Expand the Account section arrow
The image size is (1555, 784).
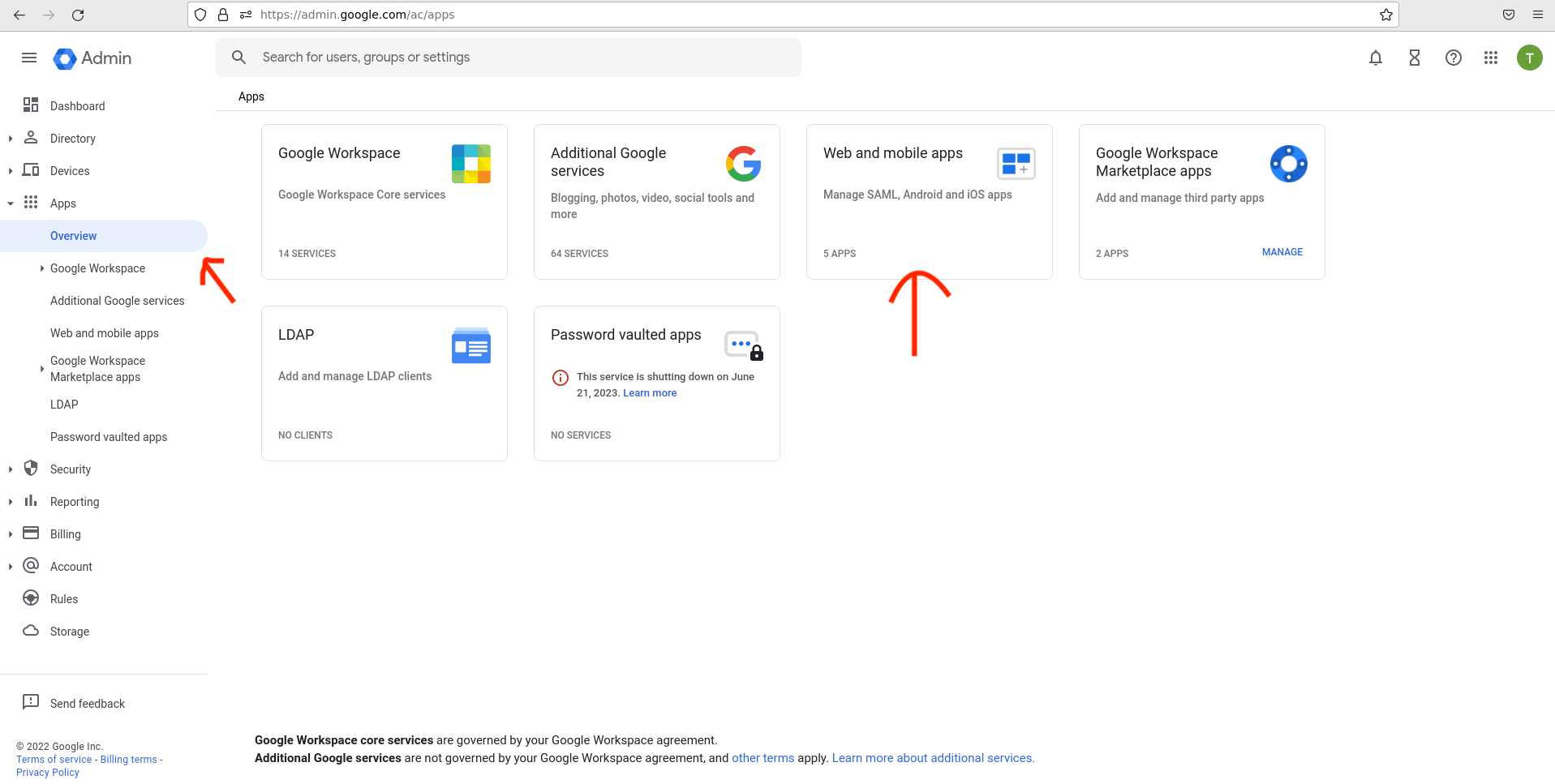coord(11,567)
